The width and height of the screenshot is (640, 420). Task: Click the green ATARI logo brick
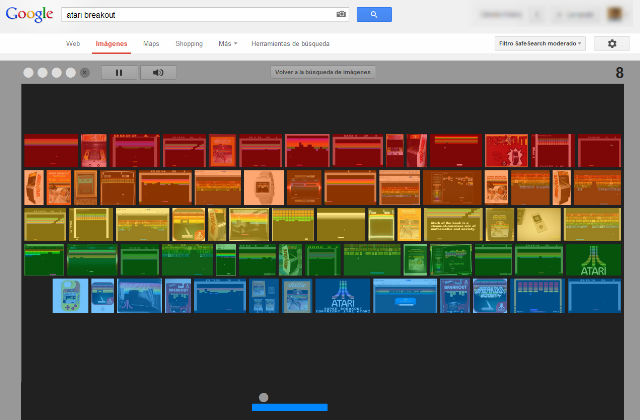[593, 260]
